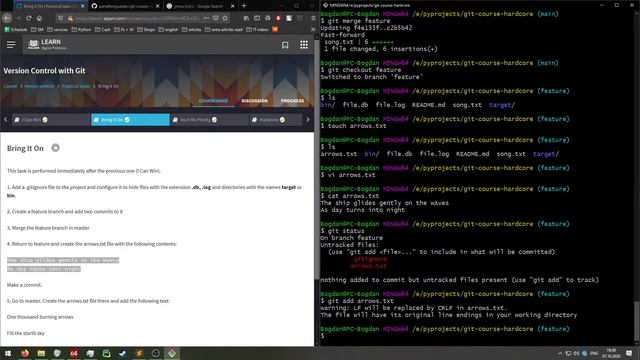The width and height of the screenshot is (640, 360).
Task: Open a new browser tab with plus
Action: [244, 6]
